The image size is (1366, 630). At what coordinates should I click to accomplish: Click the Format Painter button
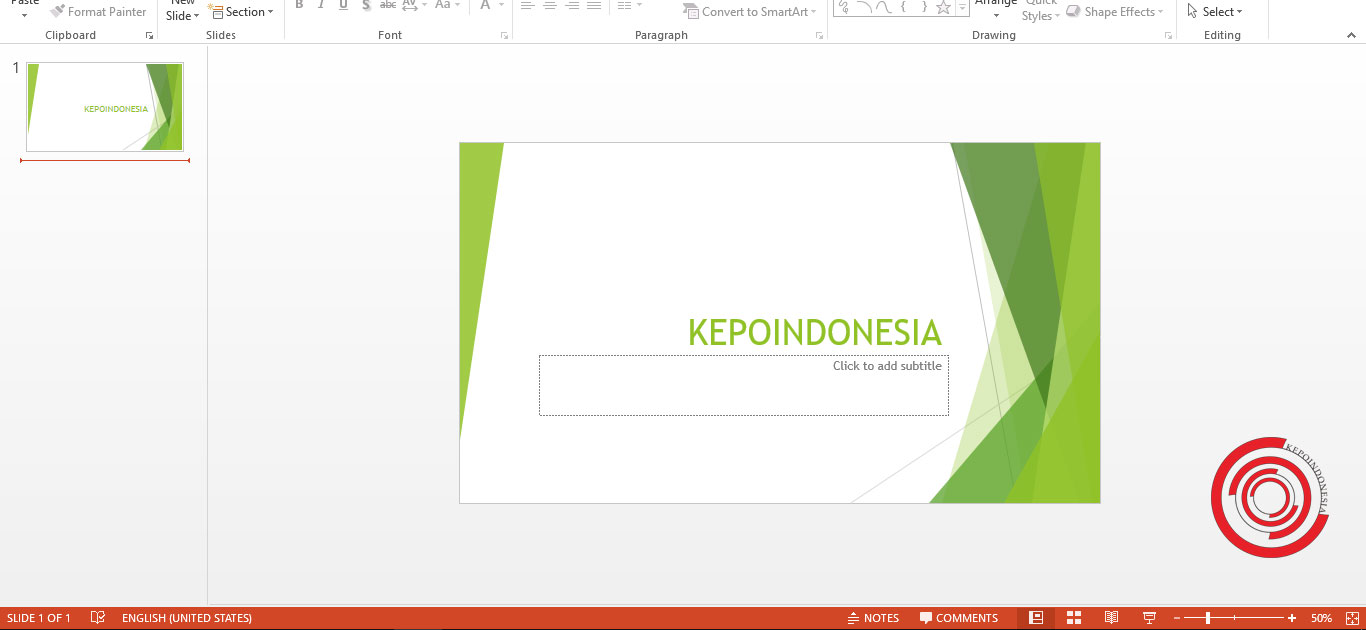point(98,12)
